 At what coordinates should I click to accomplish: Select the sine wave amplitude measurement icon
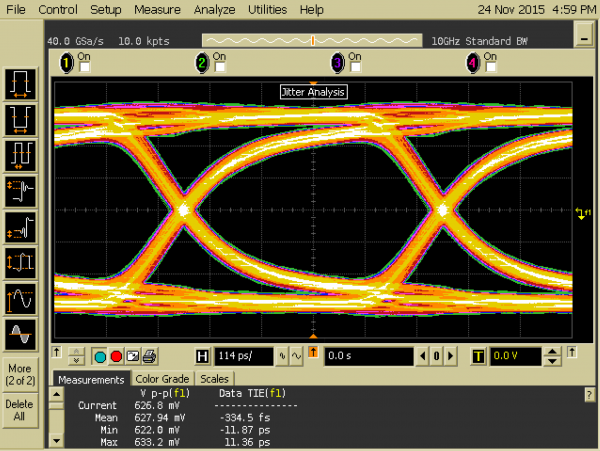[x=20, y=298]
